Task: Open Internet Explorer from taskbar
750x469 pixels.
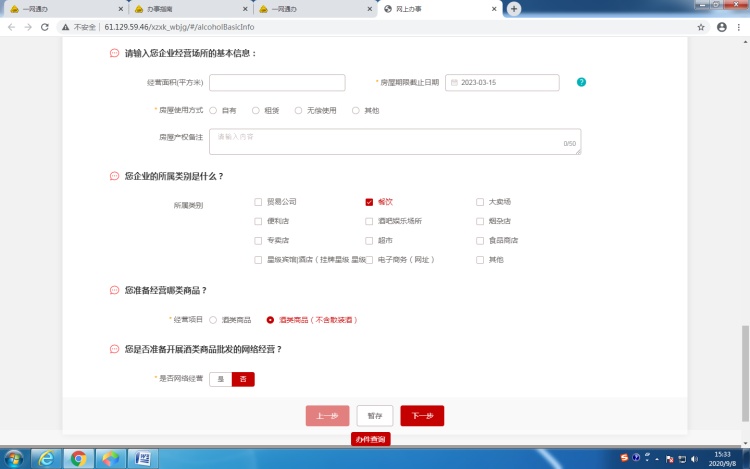Action: tap(45, 458)
